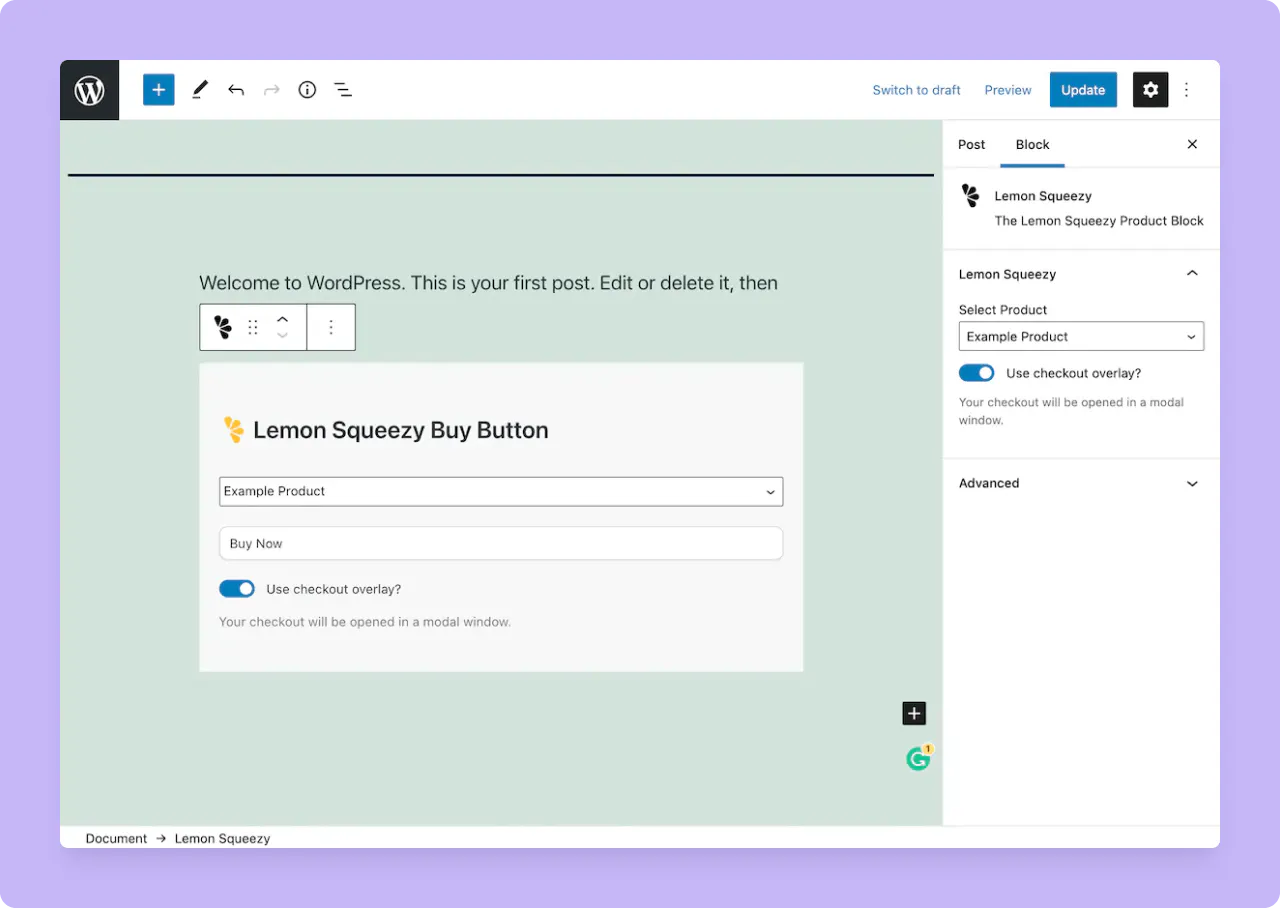Open the editor Options three-dot menu
Image resolution: width=1280 pixels, height=908 pixels.
1186,89
